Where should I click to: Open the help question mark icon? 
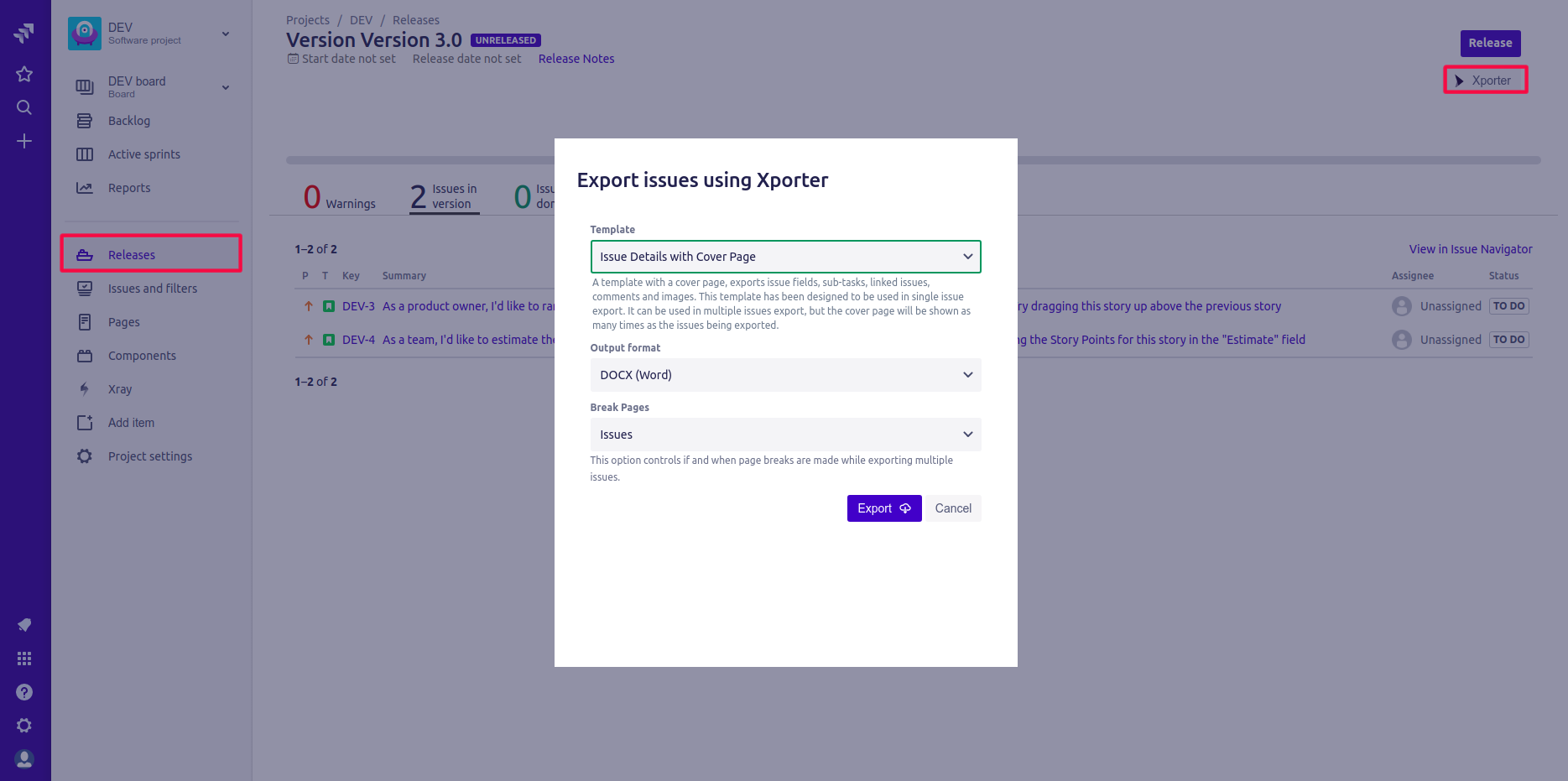pos(24,692)
